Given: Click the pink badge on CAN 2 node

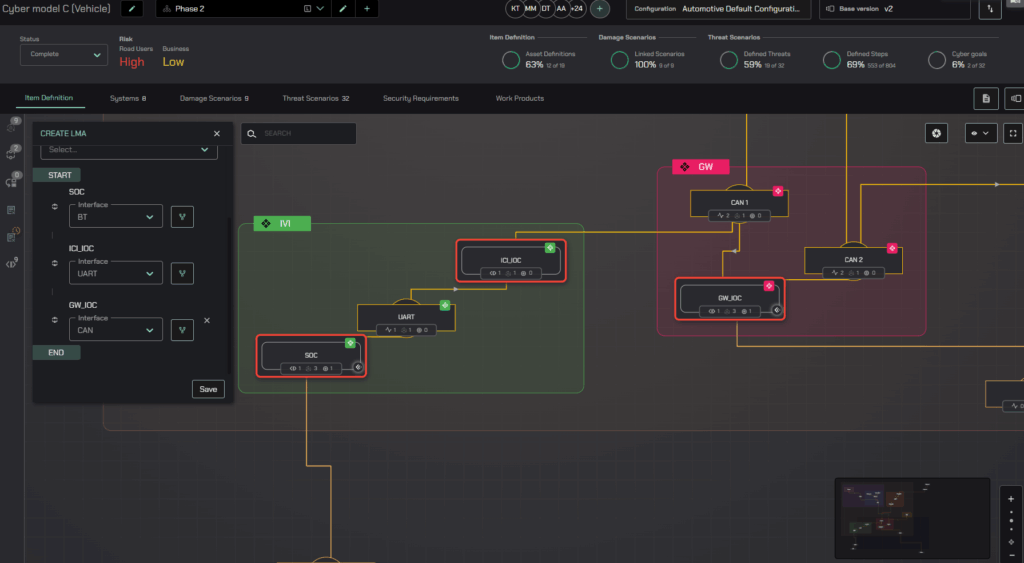Looking at the screenshot, I should [x=892, y=248].
